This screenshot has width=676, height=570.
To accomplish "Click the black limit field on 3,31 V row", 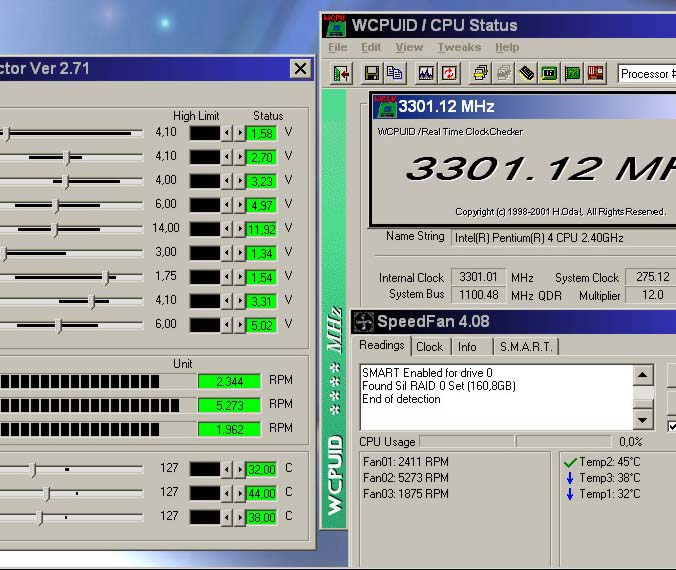I will point(205,301).
